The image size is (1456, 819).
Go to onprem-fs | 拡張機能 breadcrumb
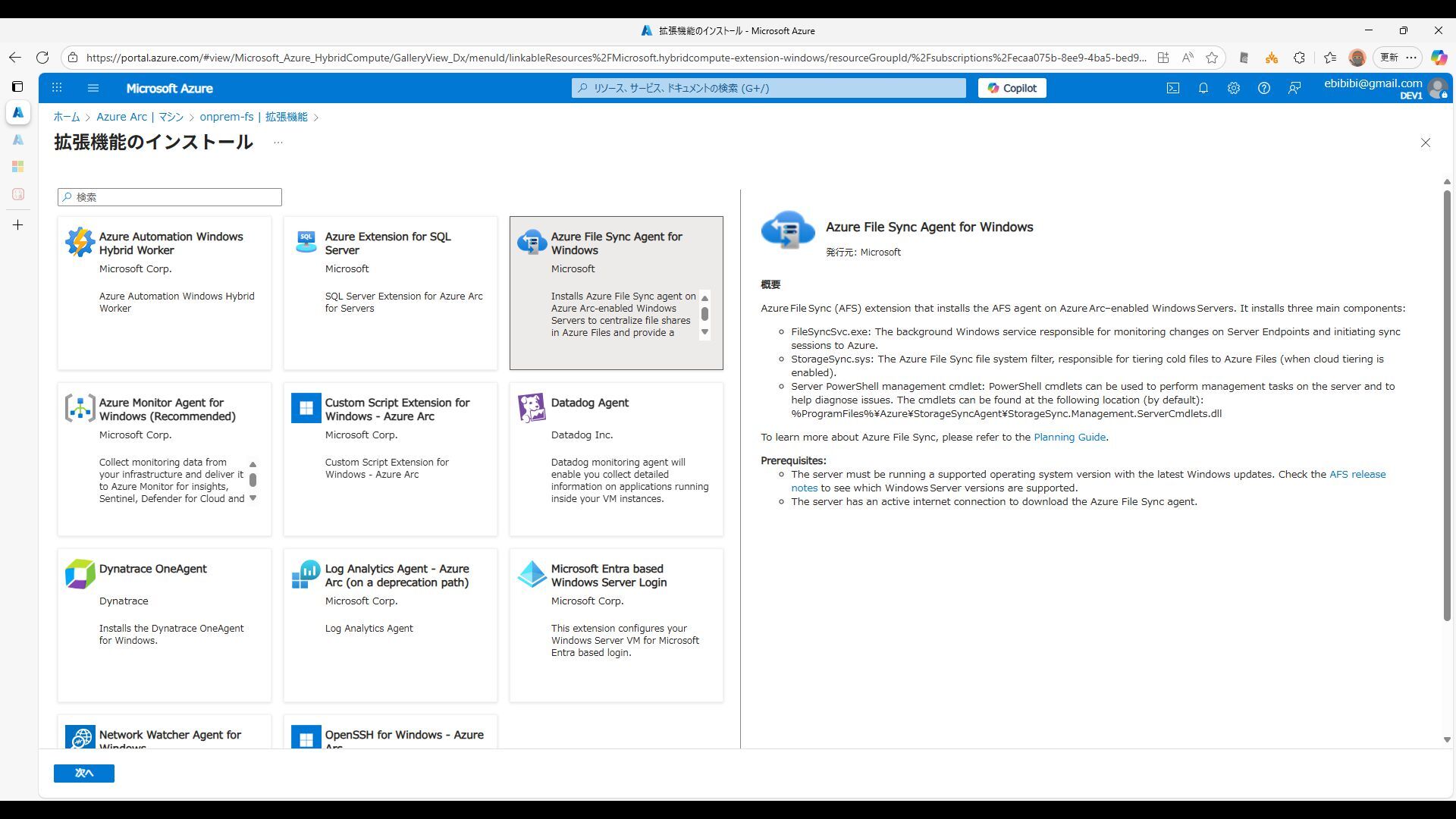254,117
